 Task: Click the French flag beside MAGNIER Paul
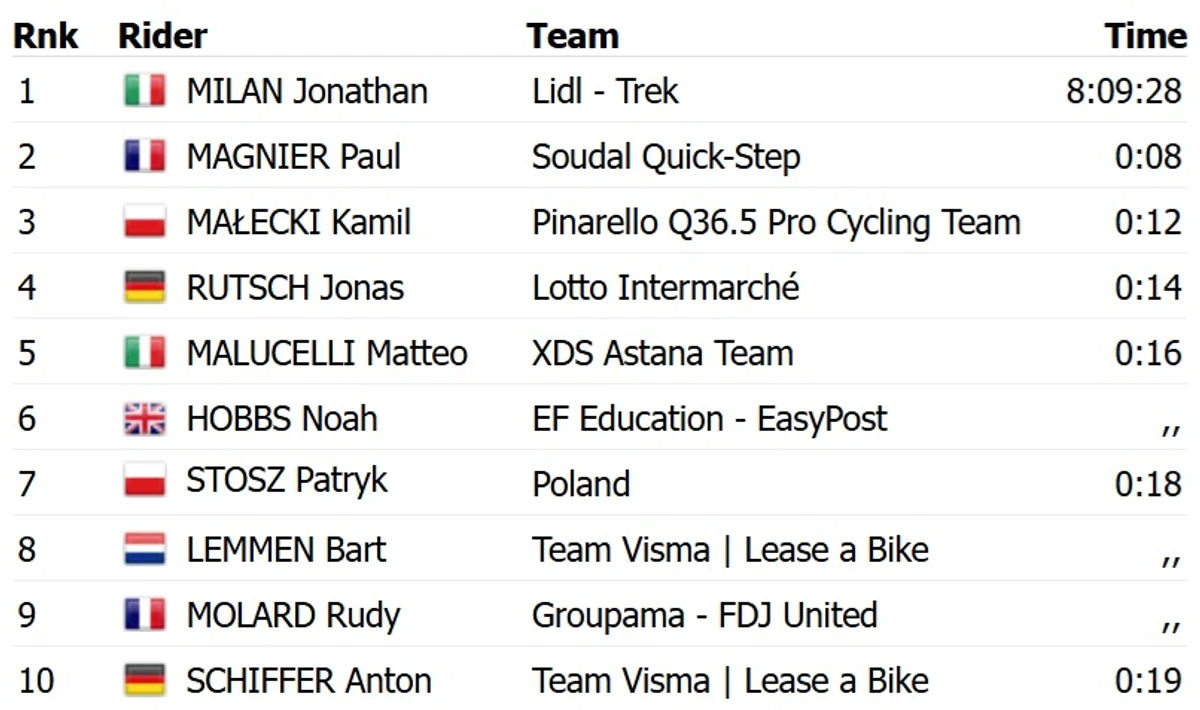click(x=145, y=157)
